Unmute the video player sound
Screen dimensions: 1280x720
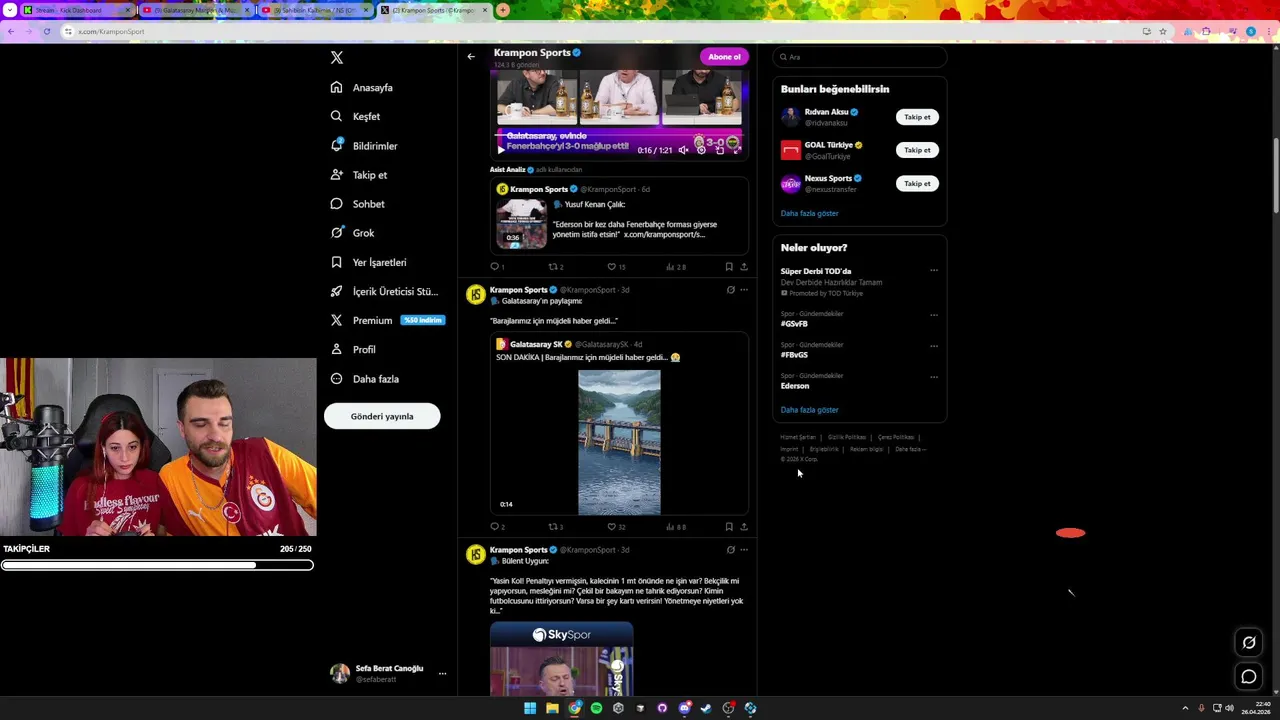tap(683, 150)
